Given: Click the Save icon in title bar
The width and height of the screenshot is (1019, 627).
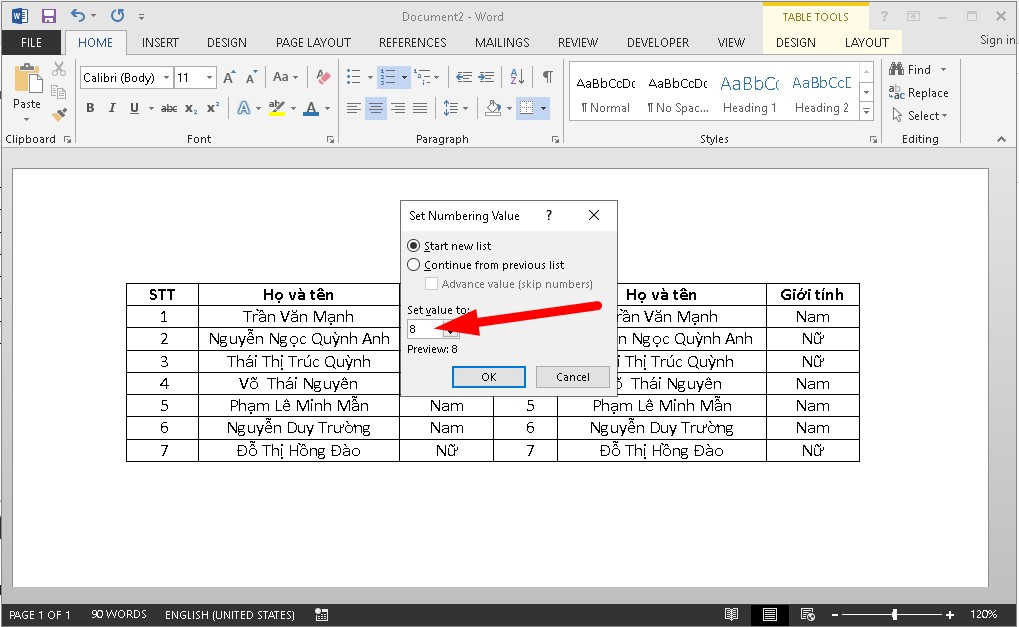Looking at the screenshot, I should (x=49, y=16).
